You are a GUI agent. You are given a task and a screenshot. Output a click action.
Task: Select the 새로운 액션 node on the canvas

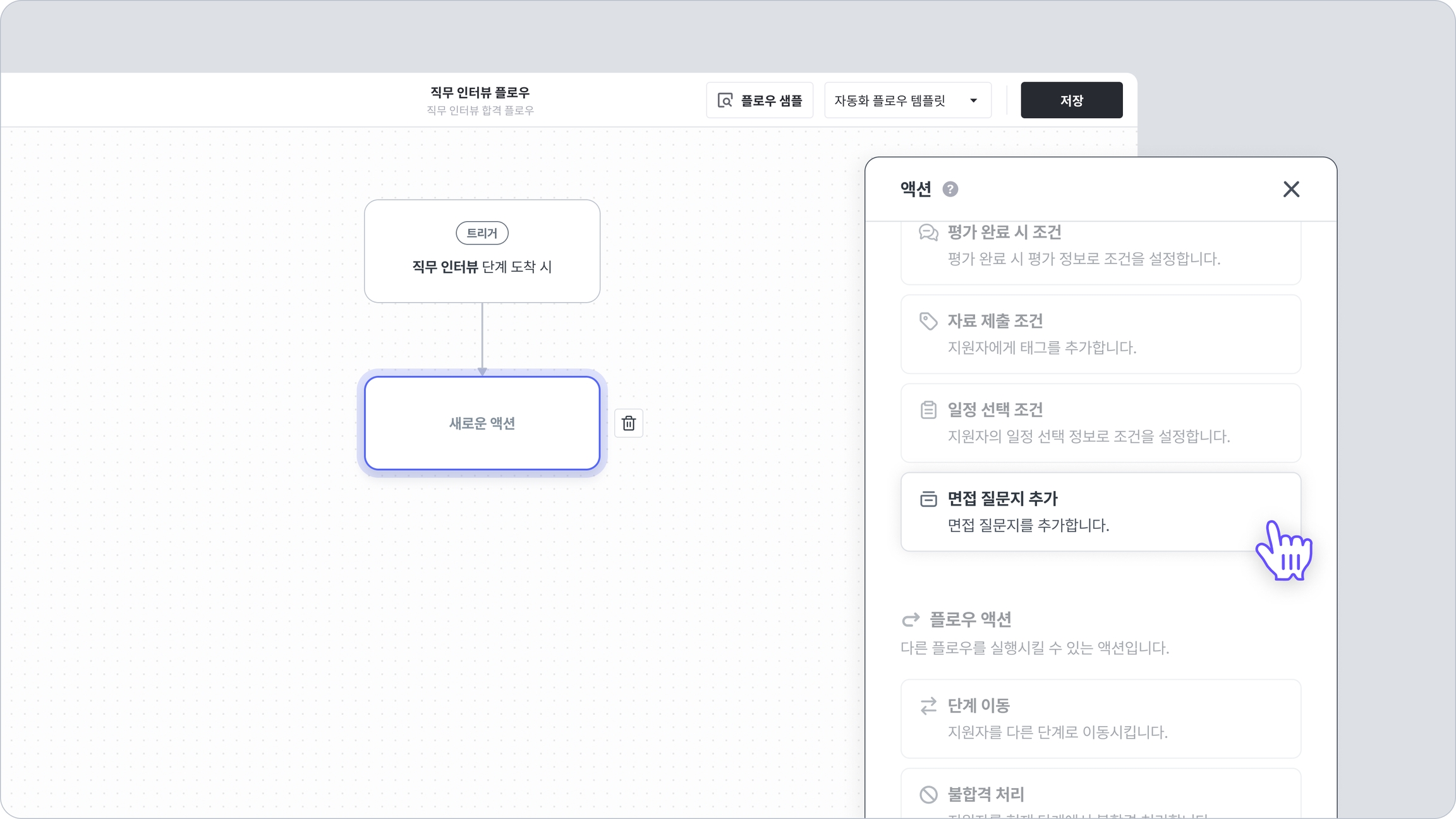(482, 423)
